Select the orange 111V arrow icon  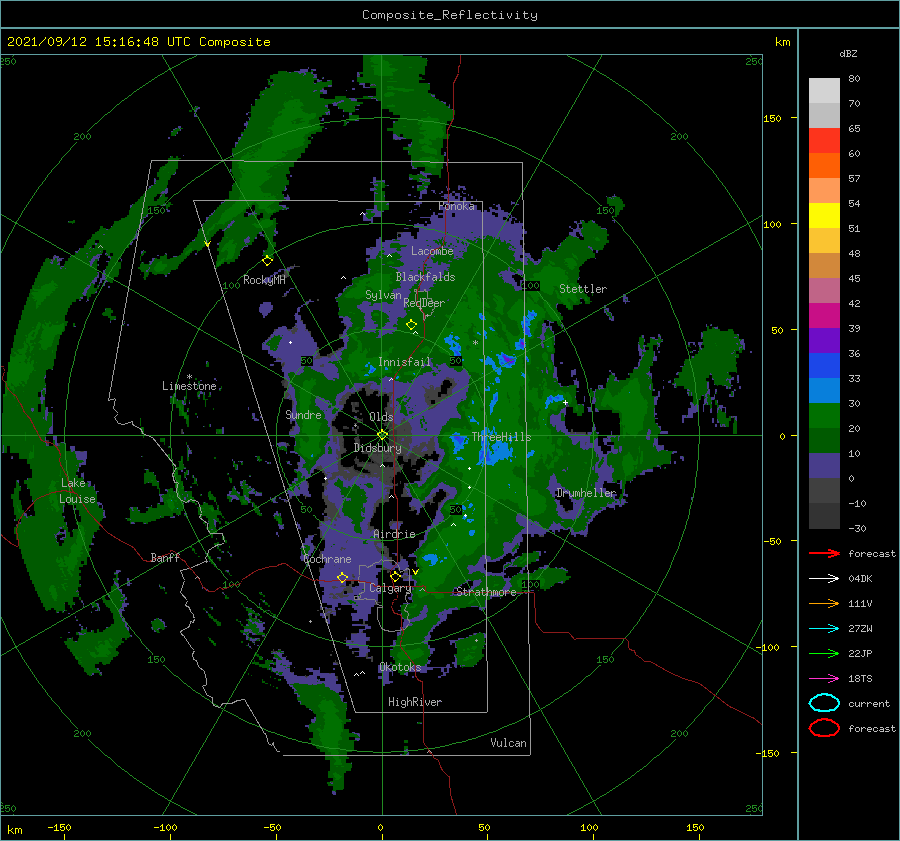(824, 603)
